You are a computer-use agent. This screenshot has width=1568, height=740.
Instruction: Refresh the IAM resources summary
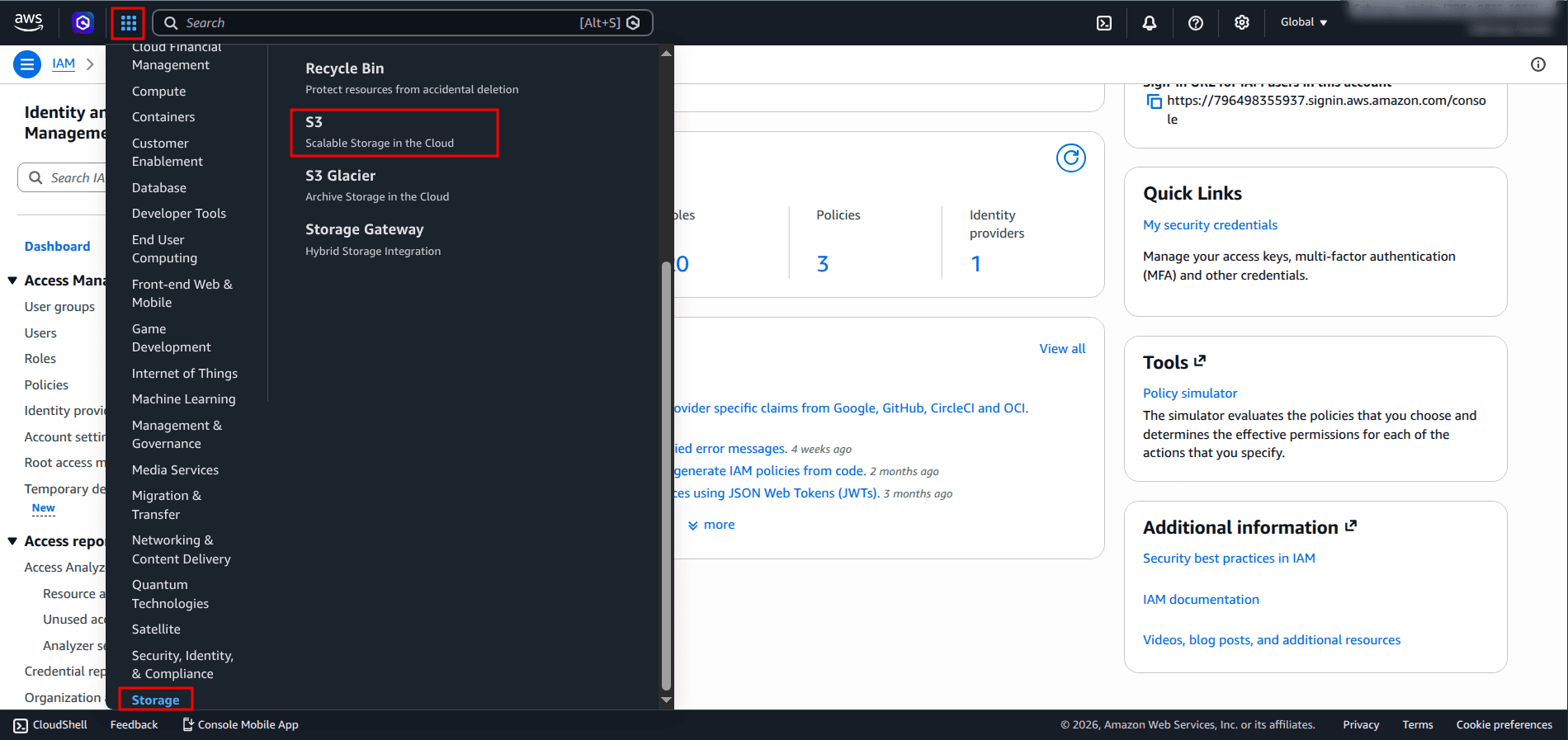(x=1071, y=158)
